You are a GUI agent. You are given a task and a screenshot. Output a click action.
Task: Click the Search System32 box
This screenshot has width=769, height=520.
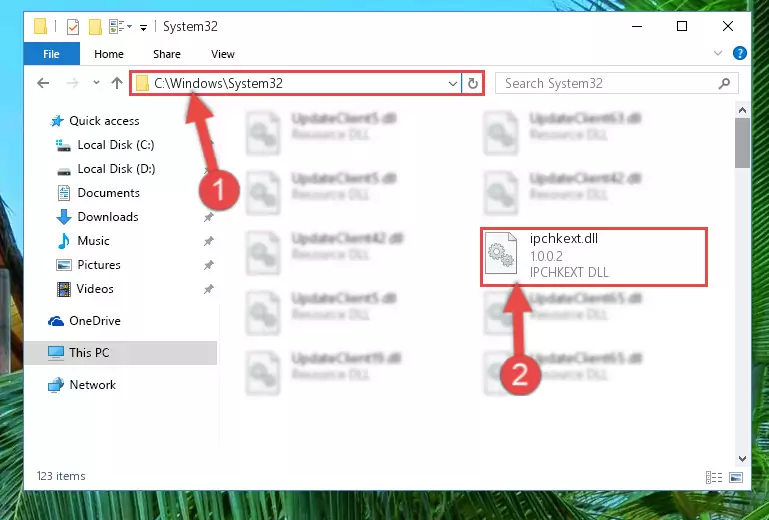click(616, 83)
